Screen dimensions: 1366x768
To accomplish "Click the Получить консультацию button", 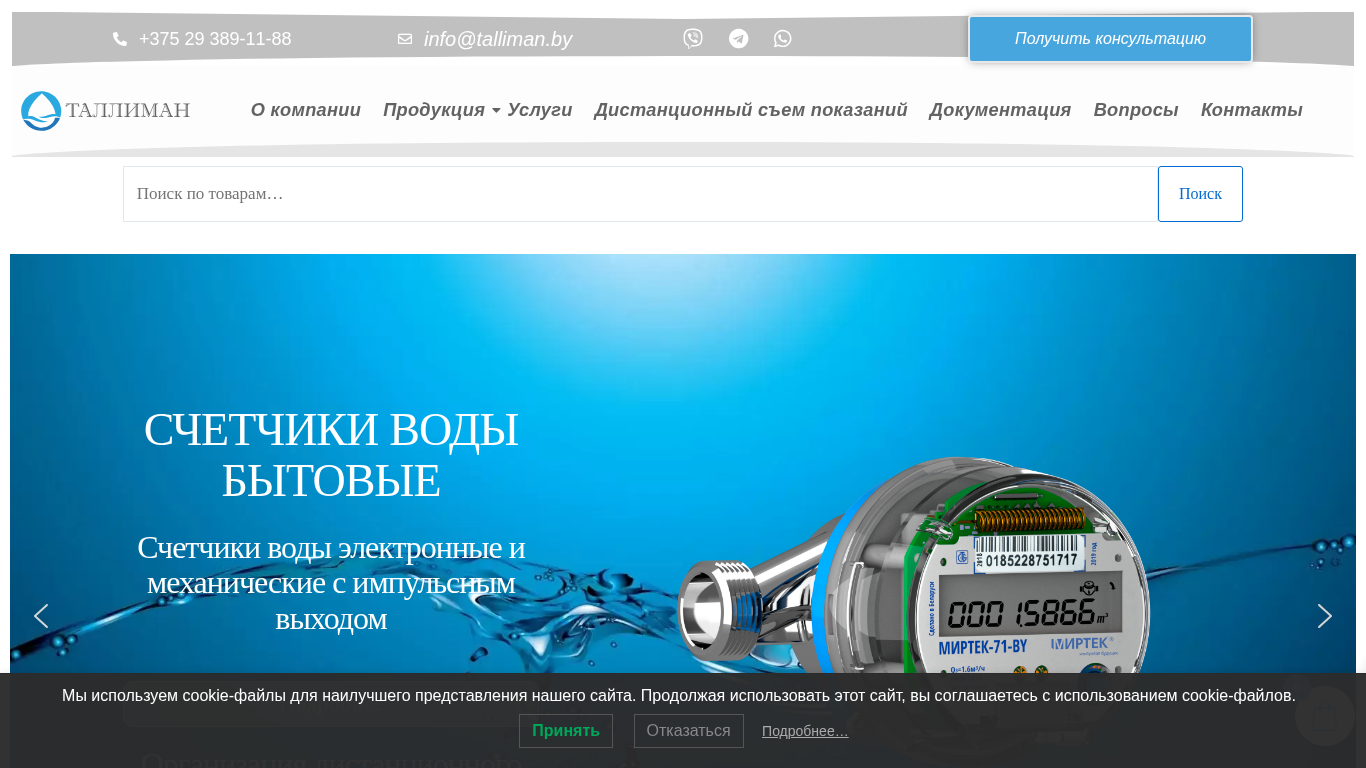I will (x=1110, y=39).
